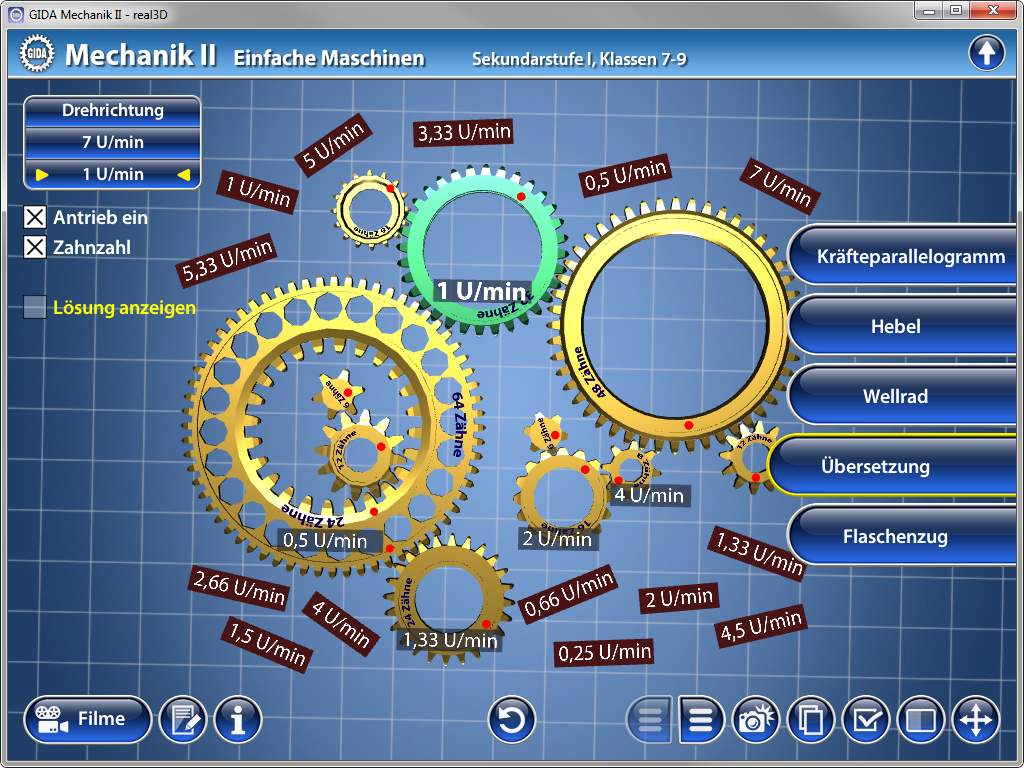This screenshot has height=768, width=1024.
Task: Click the right yellow arrow beside 1 U/min
Action: [x=183, y=175]
